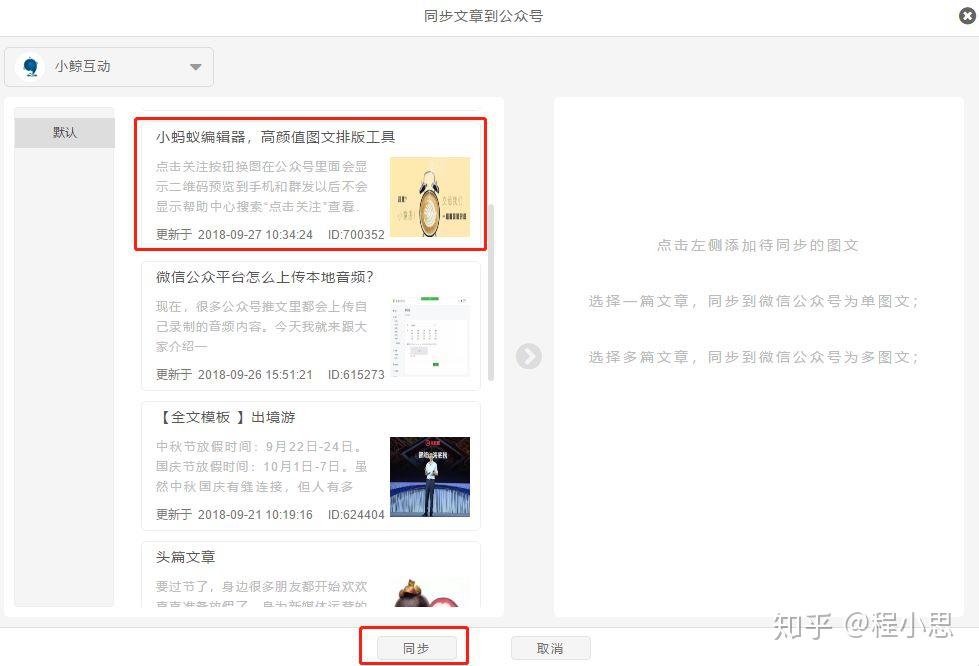Click the article list scrollbar
This screenshot has width=979, height=666.
tap(491, 292)
